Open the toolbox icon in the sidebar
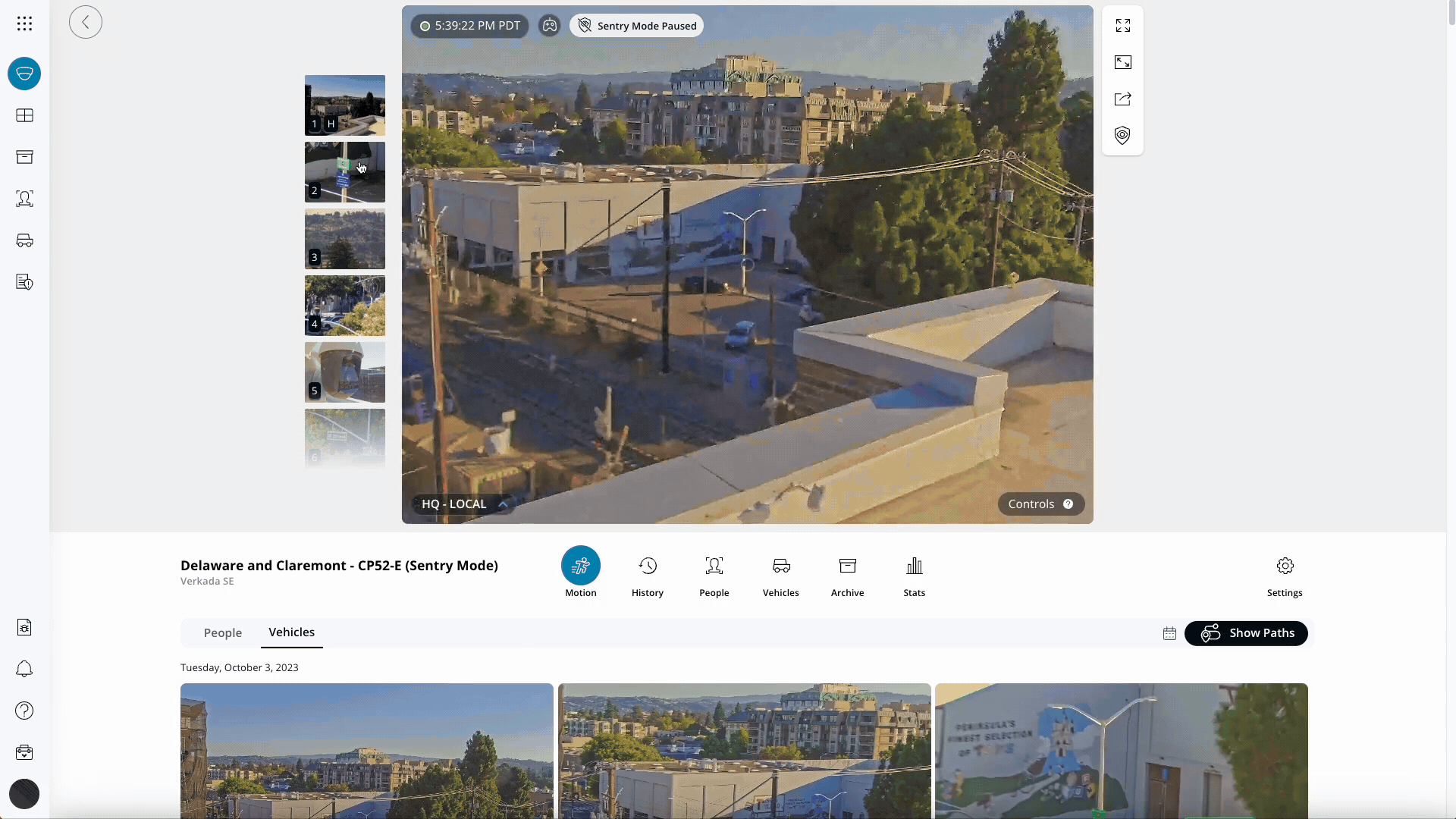Image resolution: width=1456 pixels, height=819 pixels. tap(24, 752)
